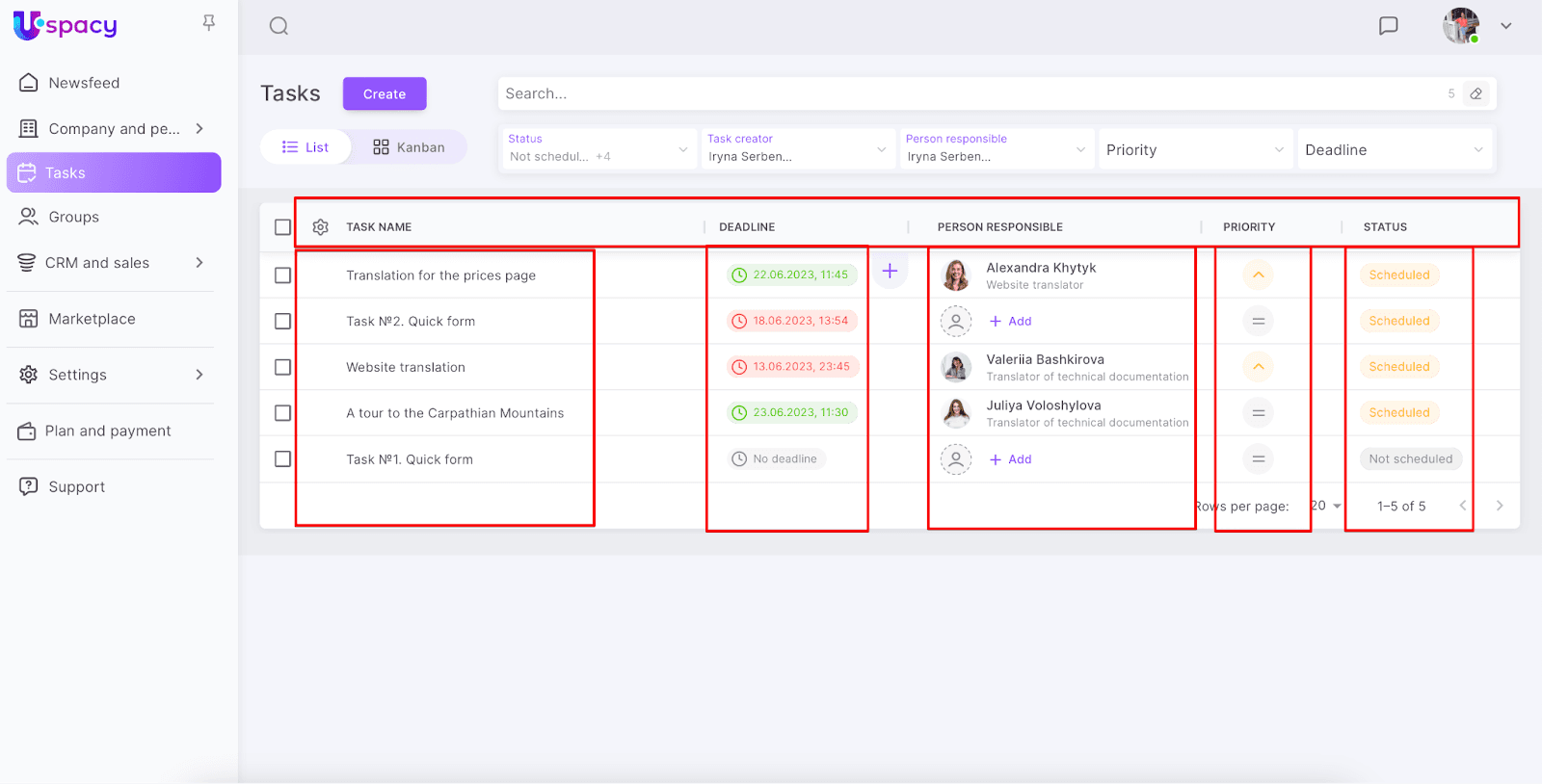Click the next page arrow in pagination

click(1499, 506)
